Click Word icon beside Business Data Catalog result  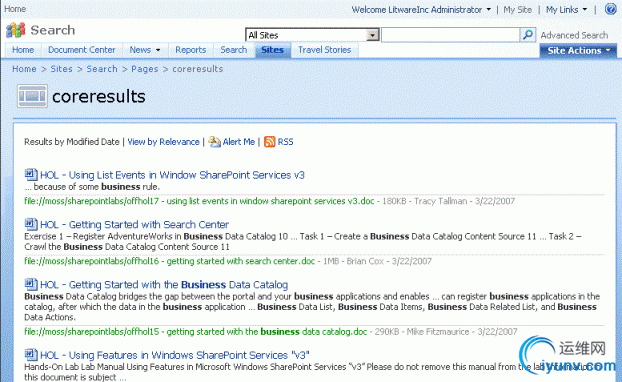pyautogui.click(x=31, y=284)
